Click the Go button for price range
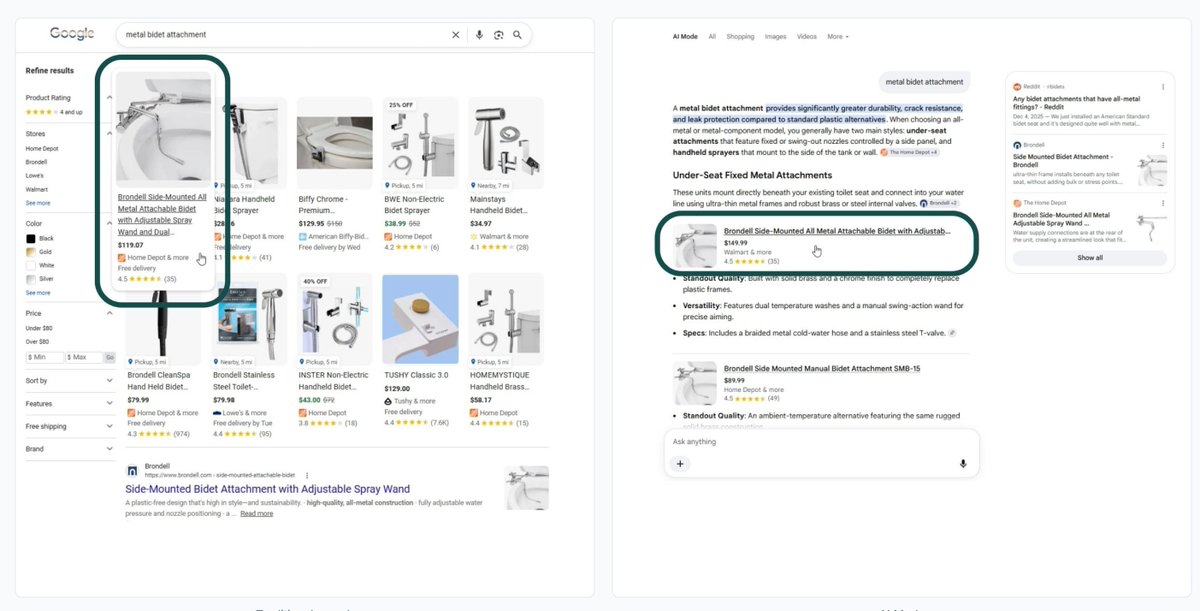The width and height of the screenshot is (1200, 611). click(110, 357)
